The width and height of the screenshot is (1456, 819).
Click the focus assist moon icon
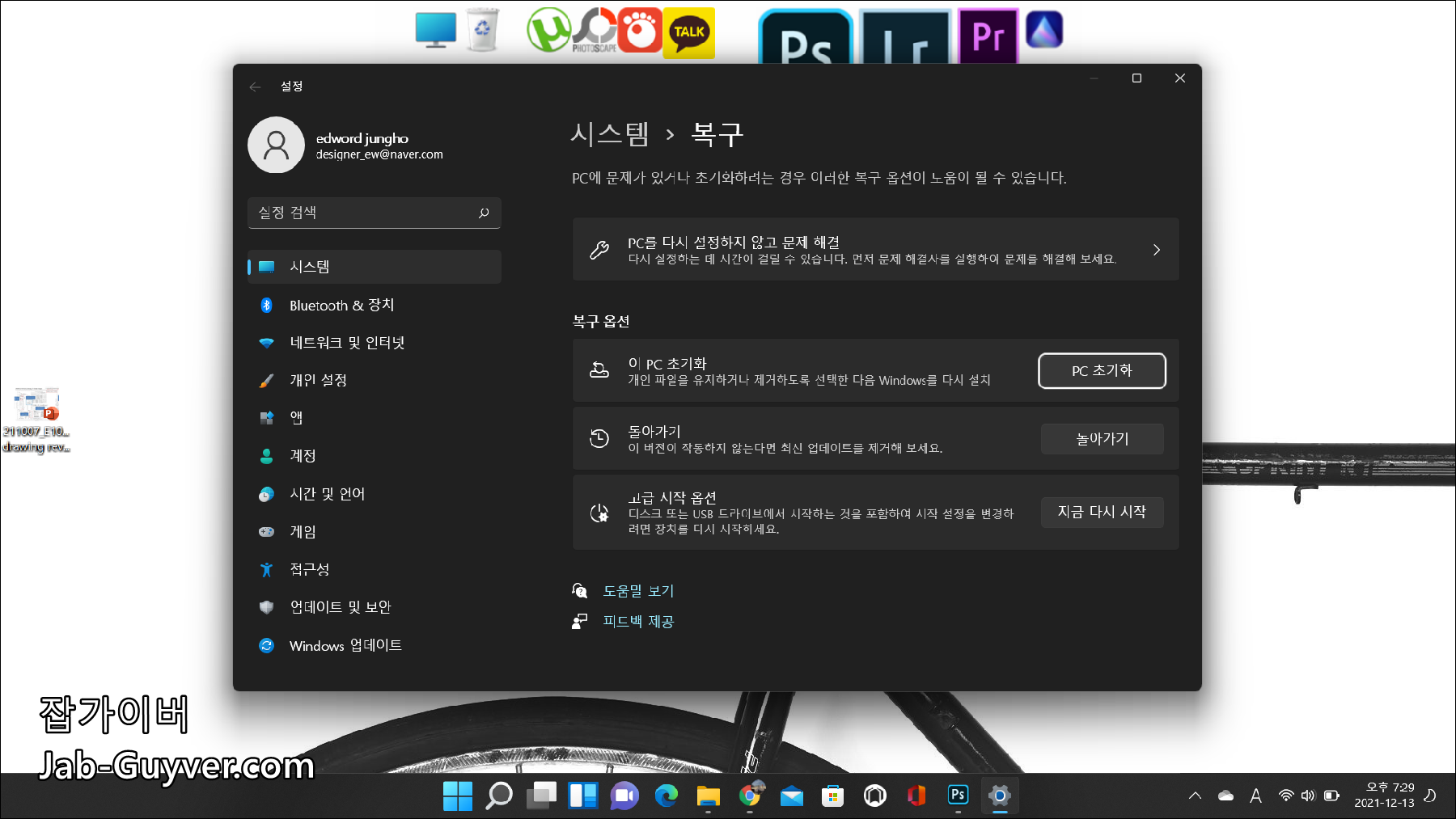1430,796
